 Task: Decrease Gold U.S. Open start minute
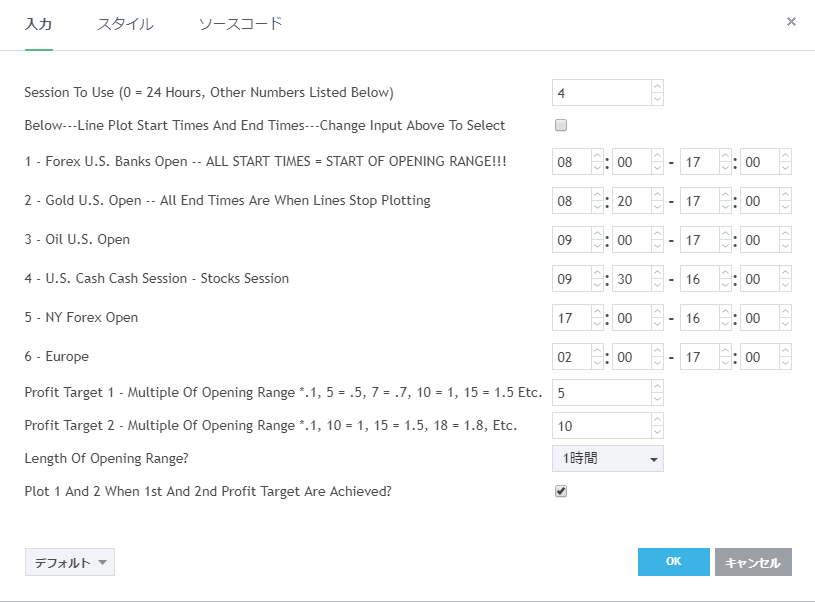pyautogui.click(x=657, y=206)
